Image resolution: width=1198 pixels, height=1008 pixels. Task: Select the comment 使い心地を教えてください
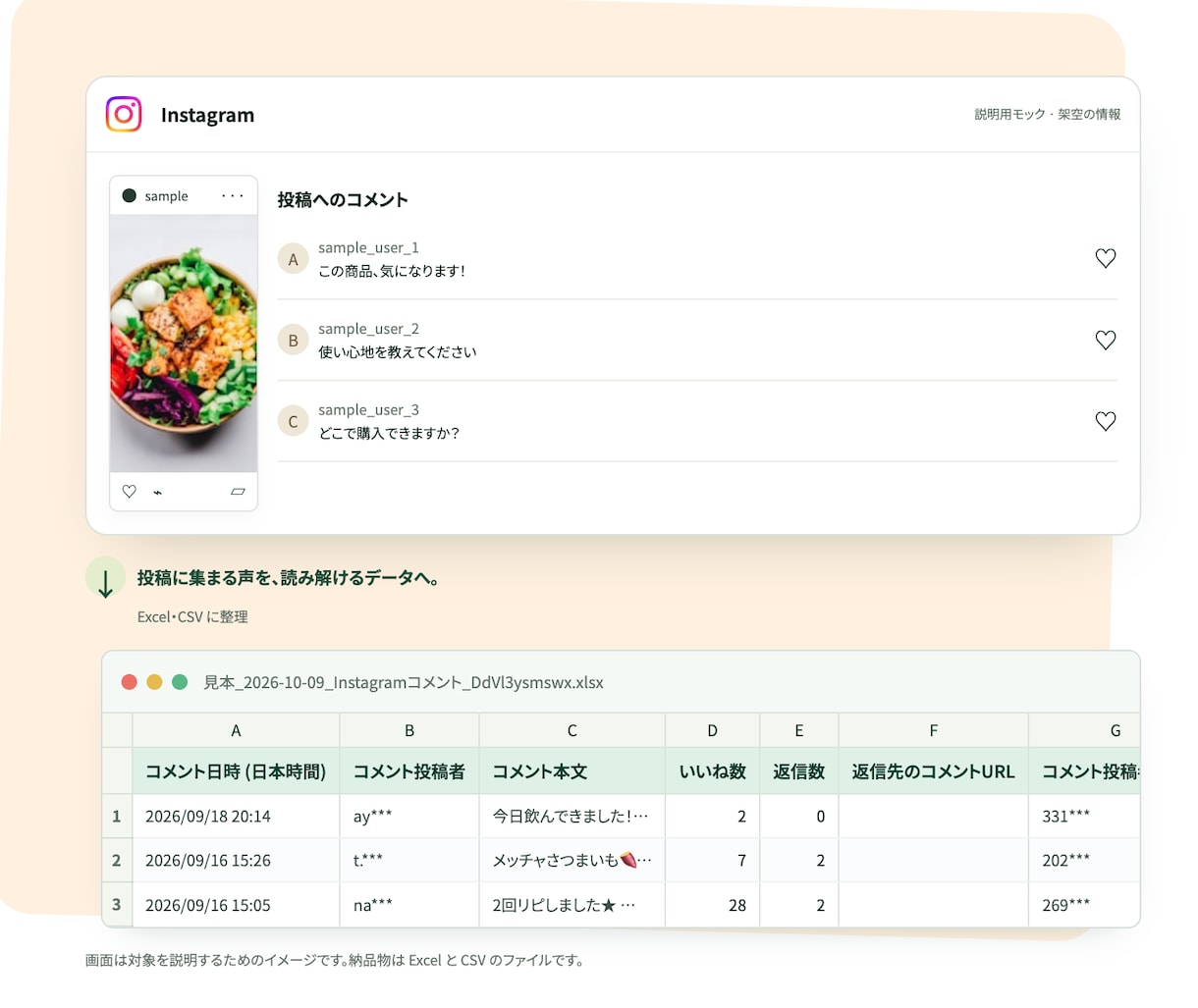click(x=397, y=351)
